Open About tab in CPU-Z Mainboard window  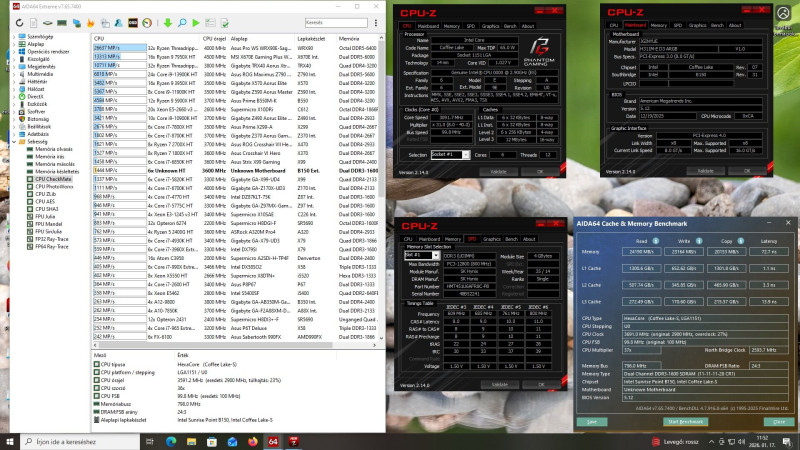point(735,25)
